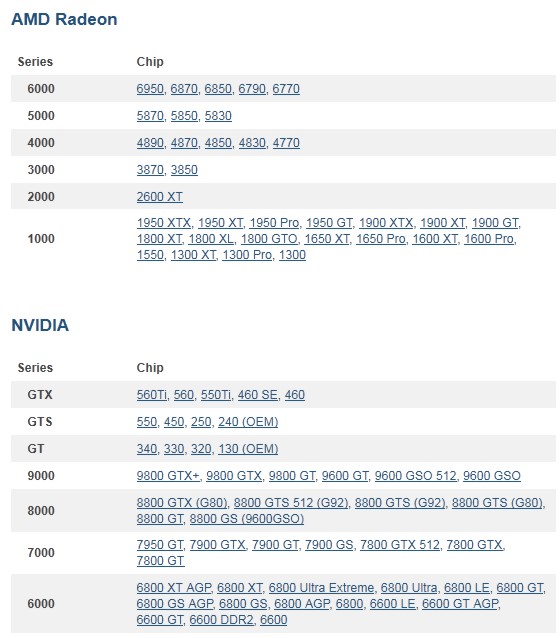Viewport: 560px width, 638px height.
Task: Open the GT 130 (OEM) link
Action: tap(248, 449)
